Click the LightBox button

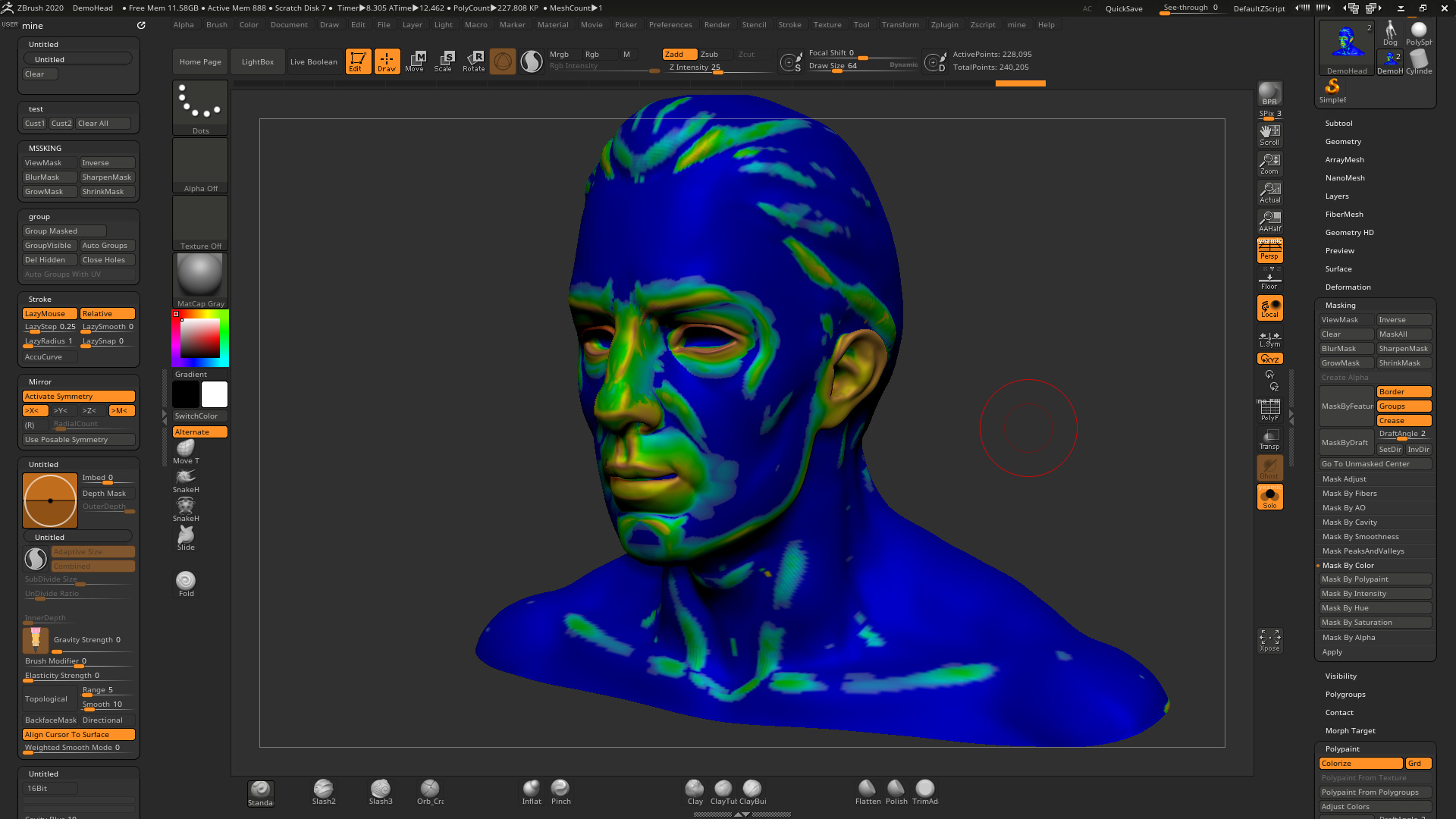tap(257, 61)
